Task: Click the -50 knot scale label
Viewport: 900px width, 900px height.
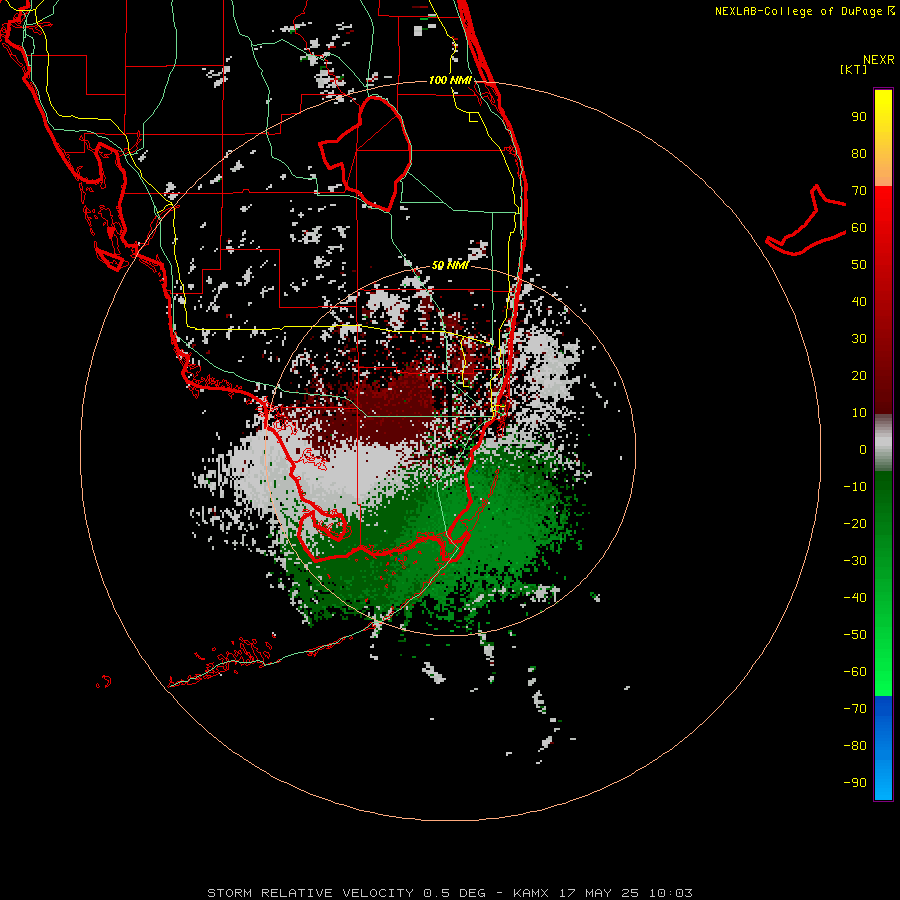Action: coord(855,635)
